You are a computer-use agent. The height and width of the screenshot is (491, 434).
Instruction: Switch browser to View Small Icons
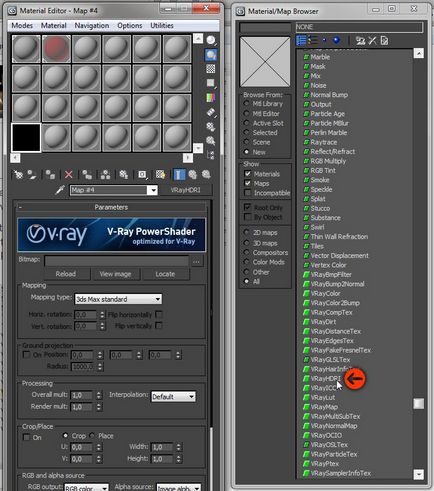[x=324, y=40]
